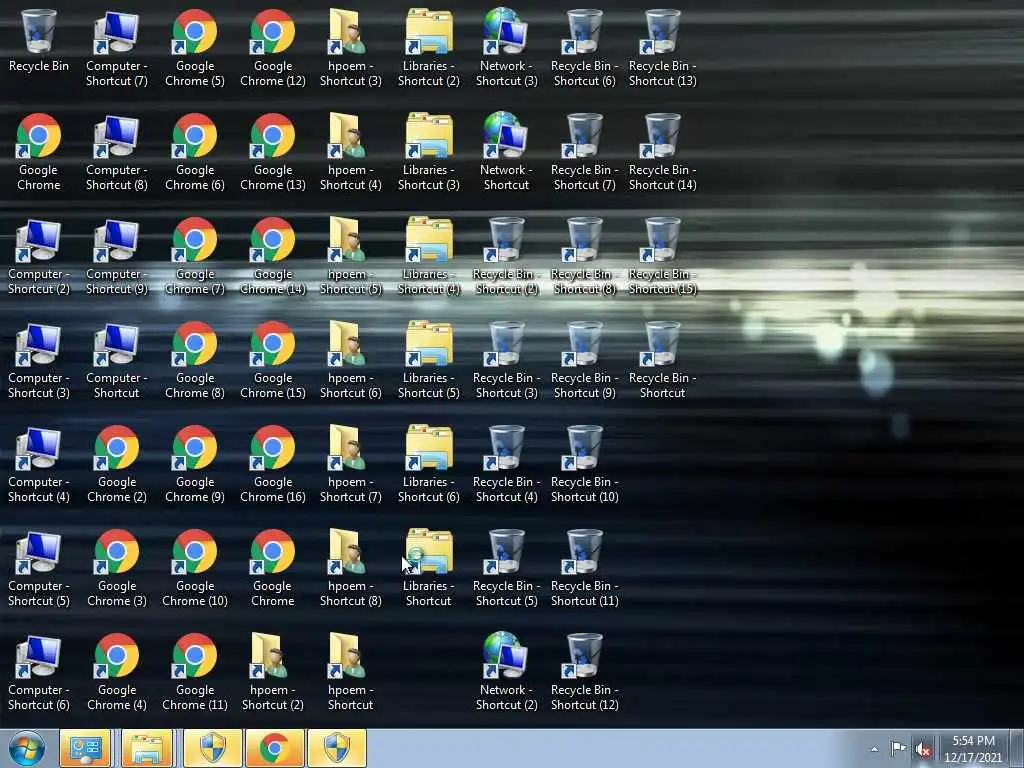This screenshot has height=768, width=1024.
Task: Select hpoem - Shortcut (6) folder
Action: [351, 360]
